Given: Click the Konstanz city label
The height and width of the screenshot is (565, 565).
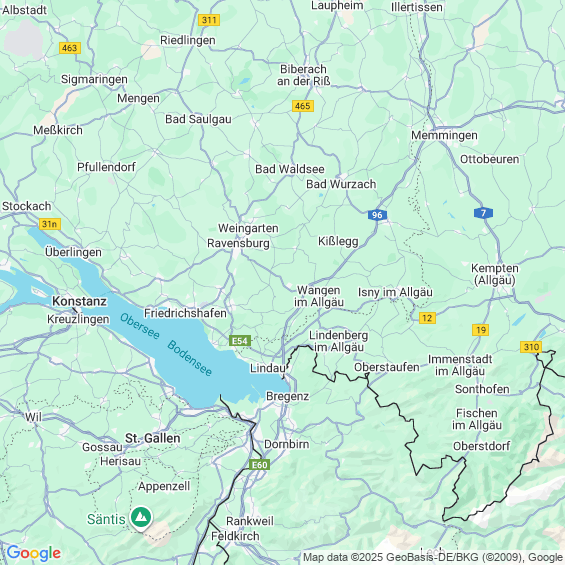Looking at the screenshot, I should tap(80, 301).
